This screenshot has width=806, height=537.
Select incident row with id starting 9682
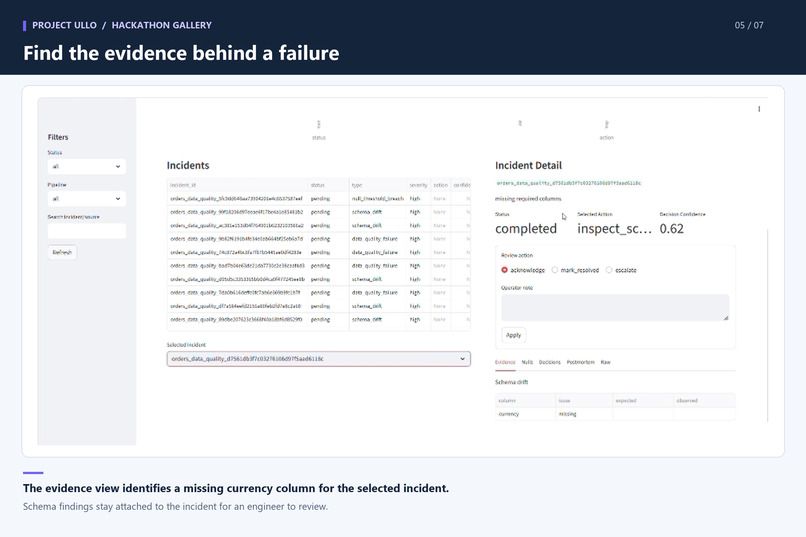click(x=318, y=239)
